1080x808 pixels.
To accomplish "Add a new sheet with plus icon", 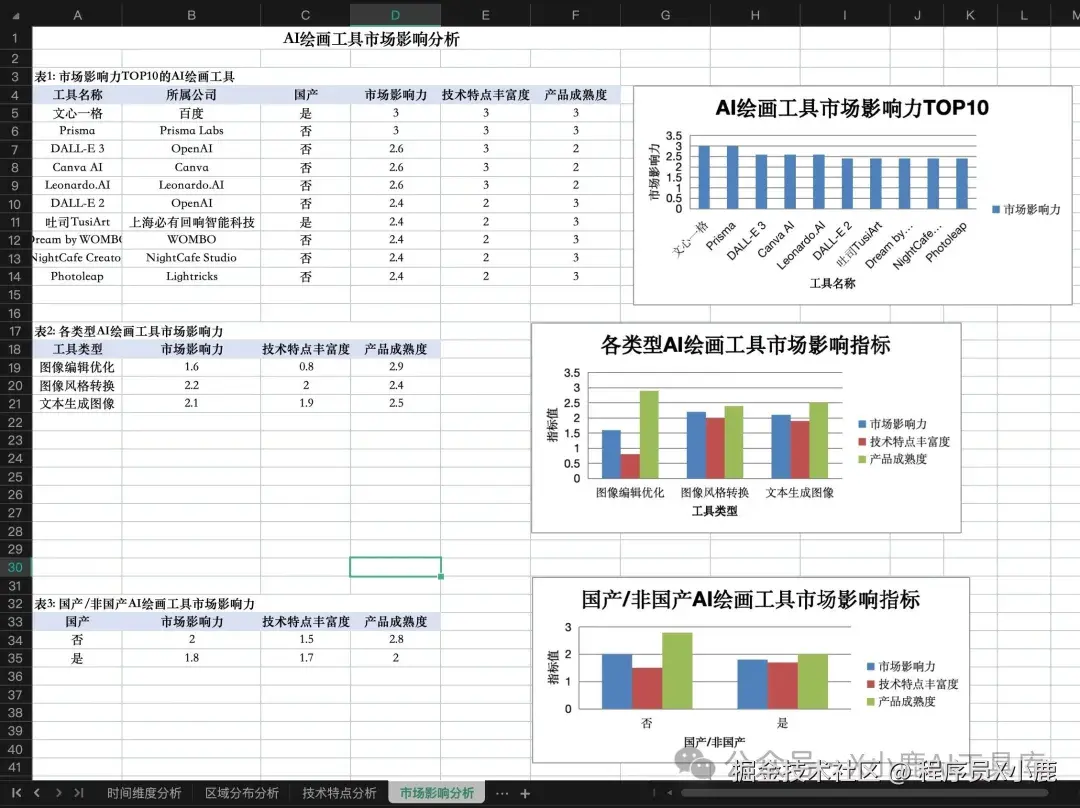I will click(x=525, y=794).
